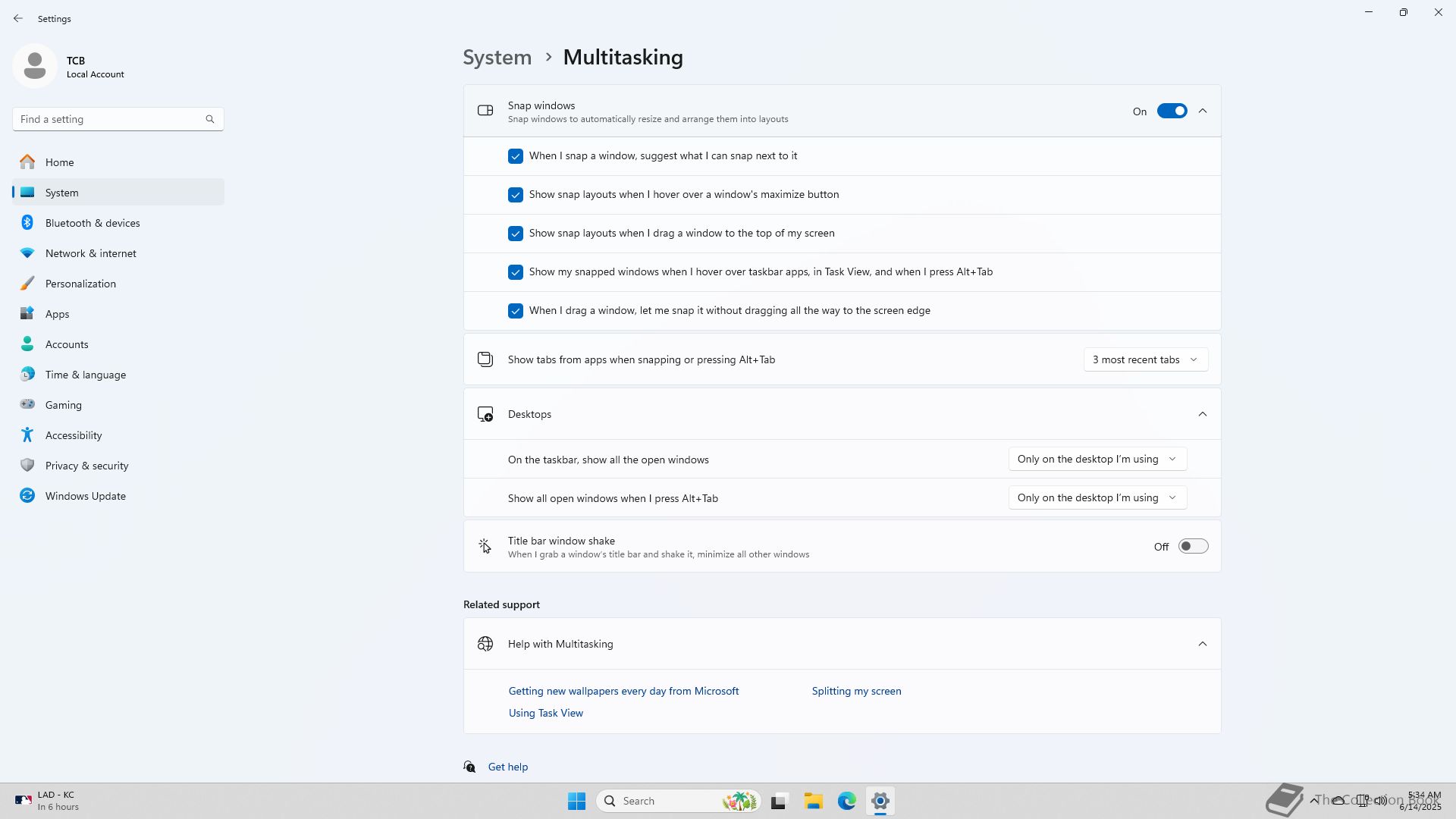
Task: Click the Snap windows layout icon
Action: point(485,111)
